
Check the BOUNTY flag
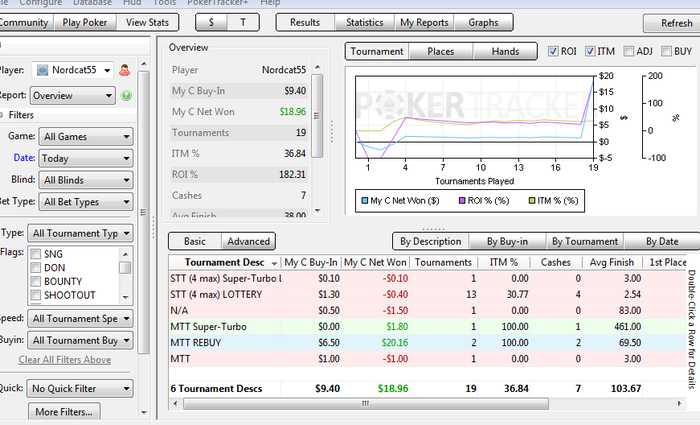[x=35, y=282]
